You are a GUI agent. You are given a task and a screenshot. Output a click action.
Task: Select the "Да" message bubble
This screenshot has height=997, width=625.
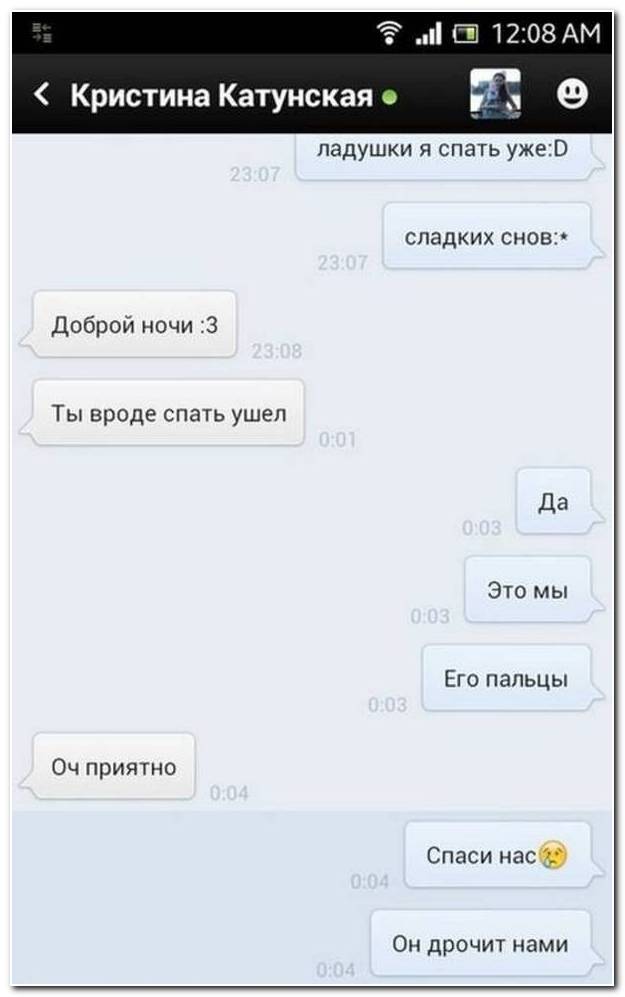(553, 502)
